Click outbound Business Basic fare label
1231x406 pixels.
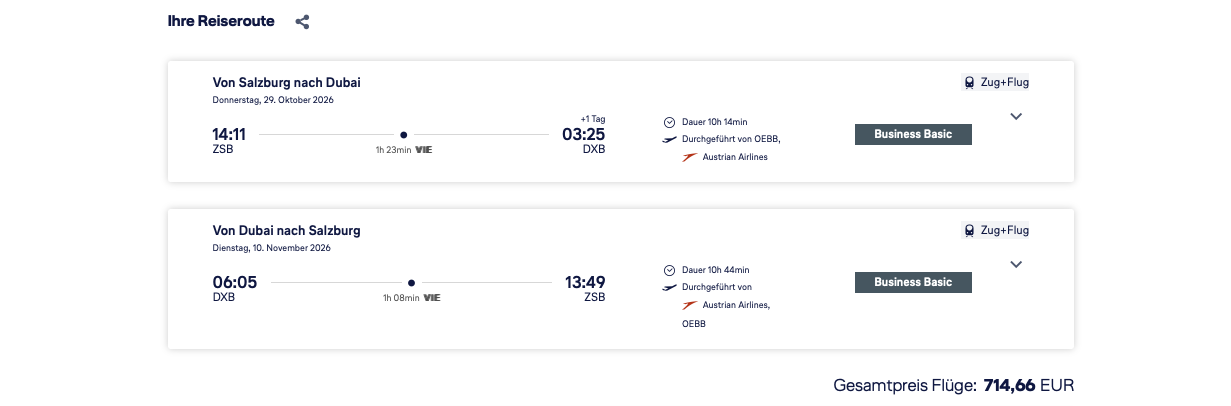[913, 134]
